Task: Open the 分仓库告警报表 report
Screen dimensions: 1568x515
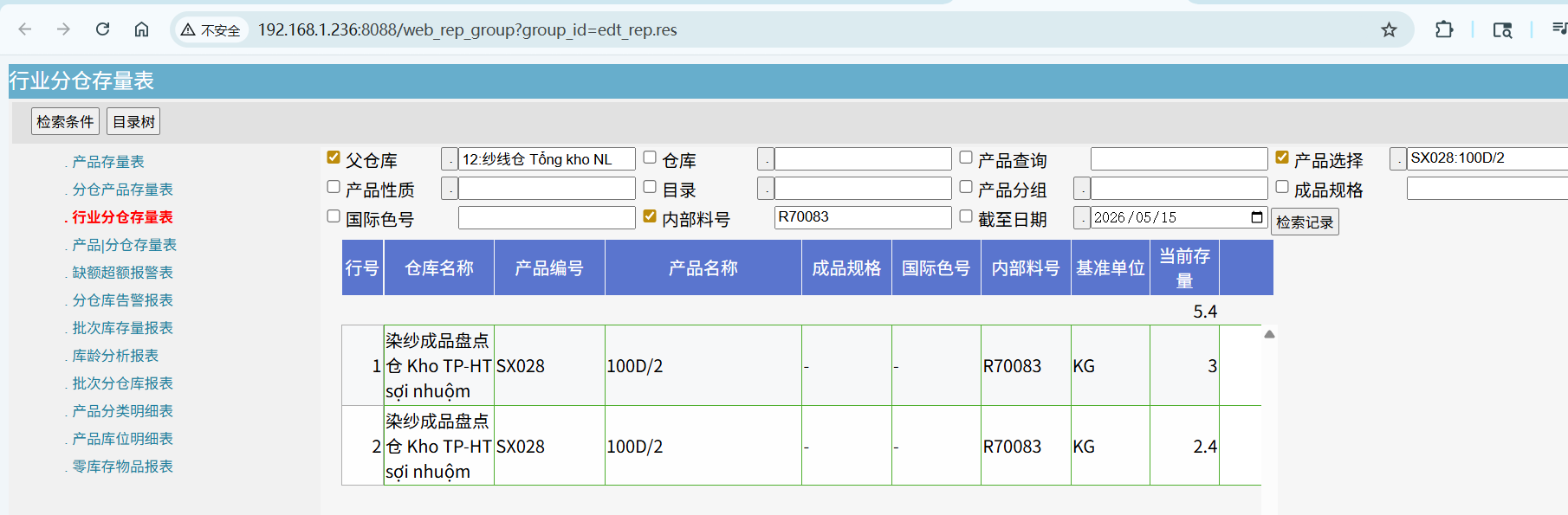Action: tap(122, 300)
